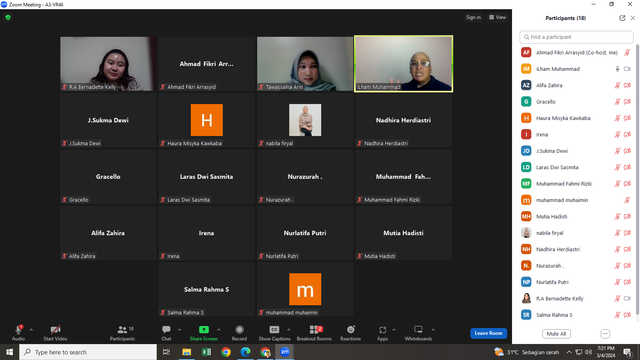The width and height of the screenshot is (640, 360).
Task: Select Muhammad Fahmi Rizki in participant list
Action: [x=576, y=184]
